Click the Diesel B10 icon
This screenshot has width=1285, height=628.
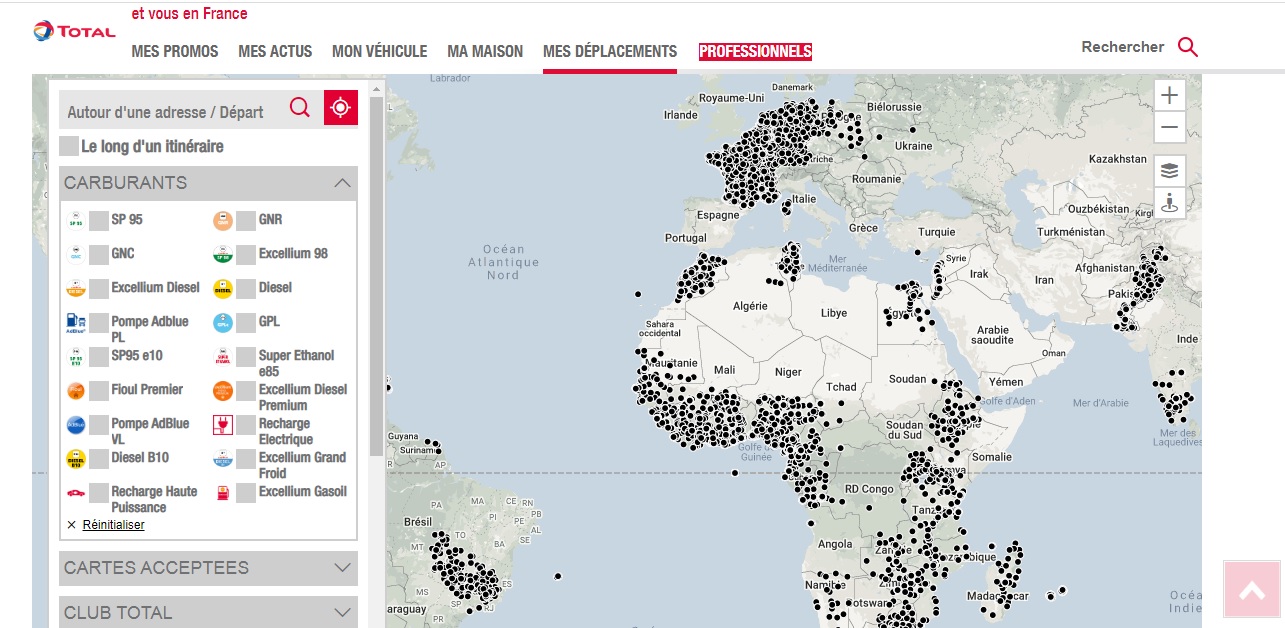(75, 458)
